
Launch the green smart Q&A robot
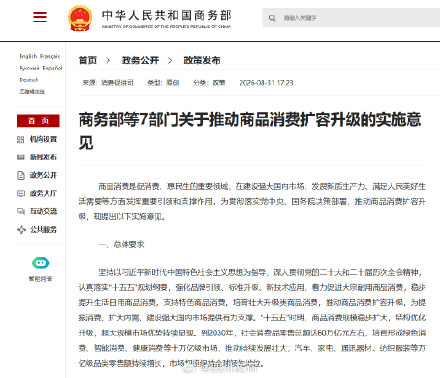pos(40,263)
